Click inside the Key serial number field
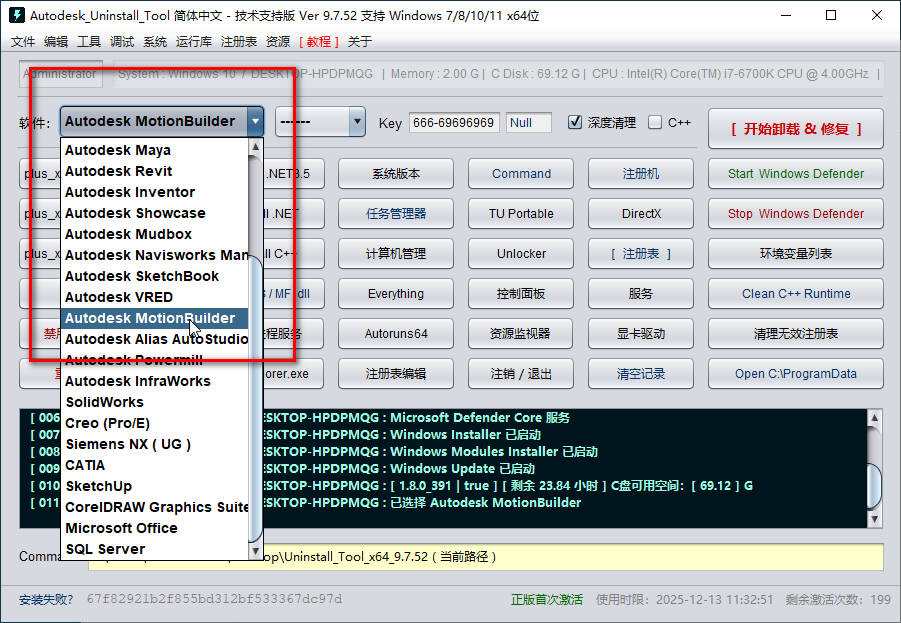 tap(454, 122)
